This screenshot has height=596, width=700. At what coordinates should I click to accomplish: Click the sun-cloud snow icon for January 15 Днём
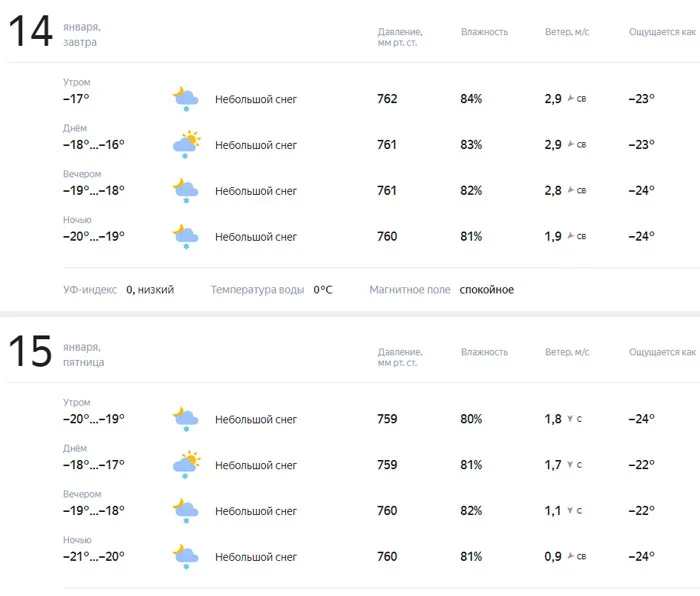coord(185,465)
